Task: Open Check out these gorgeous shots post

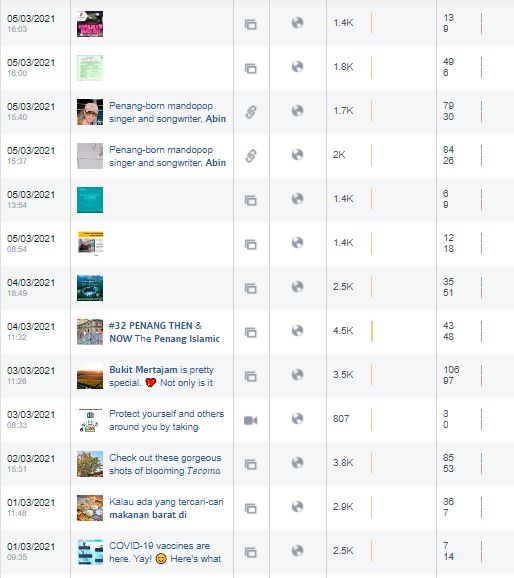Action: pyautogui.click(x=165, y=464)
